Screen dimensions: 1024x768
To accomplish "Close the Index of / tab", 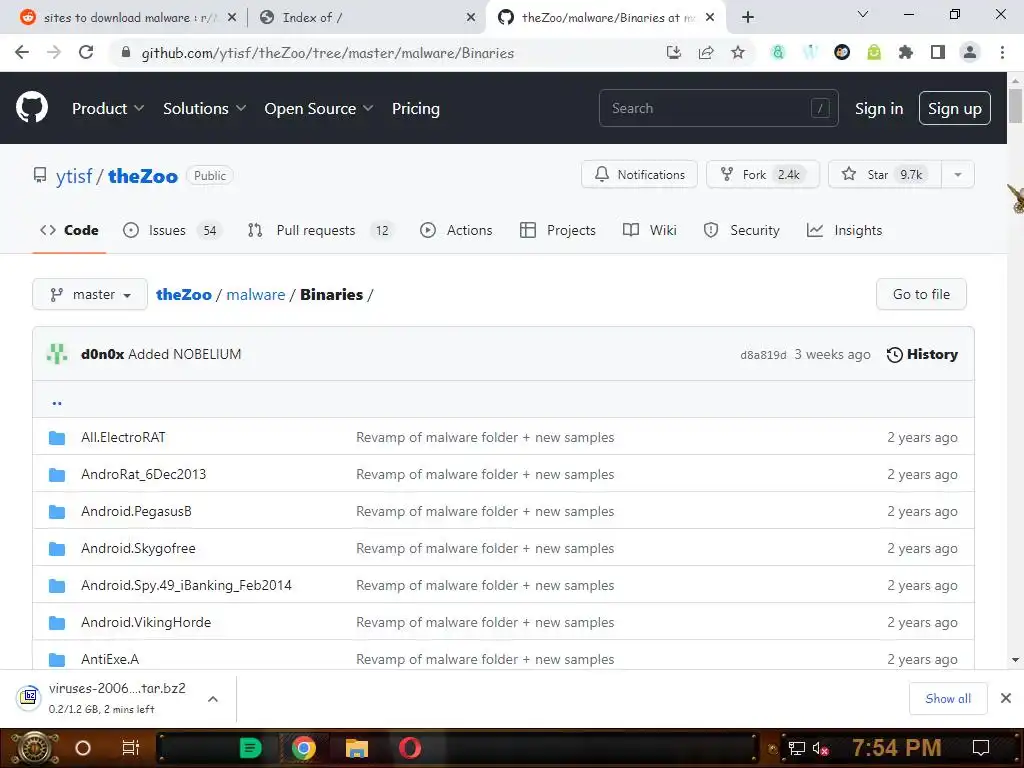I will click(x=471, y=18).
